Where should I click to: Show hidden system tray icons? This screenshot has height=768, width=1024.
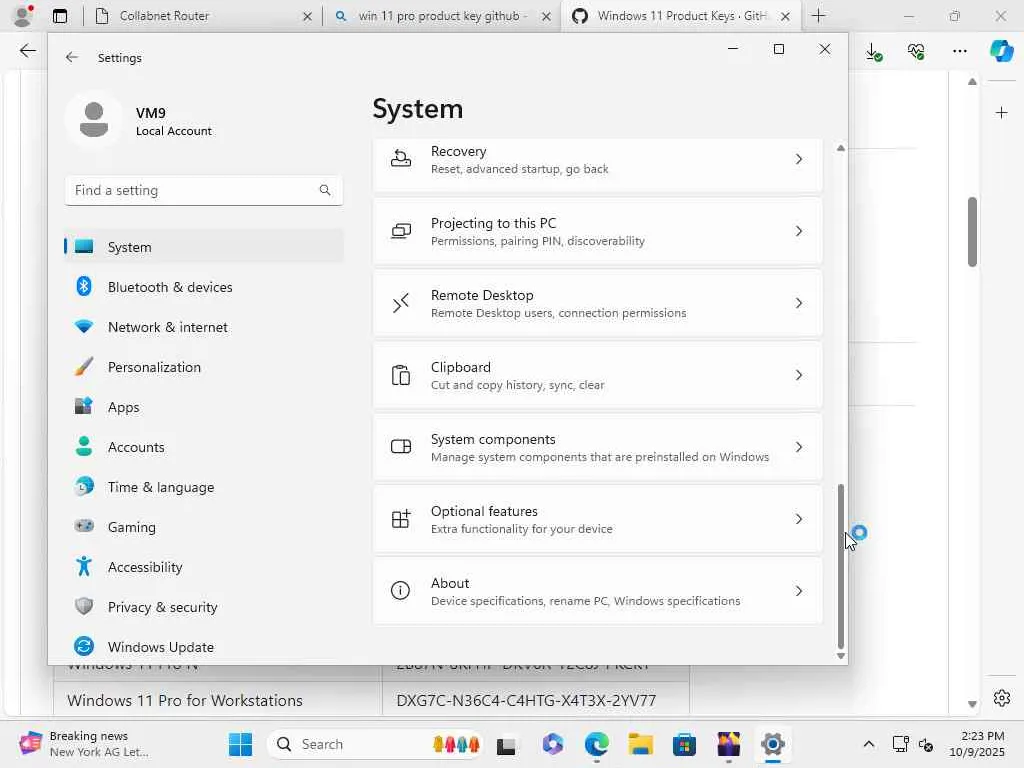[x=868, y=744]
